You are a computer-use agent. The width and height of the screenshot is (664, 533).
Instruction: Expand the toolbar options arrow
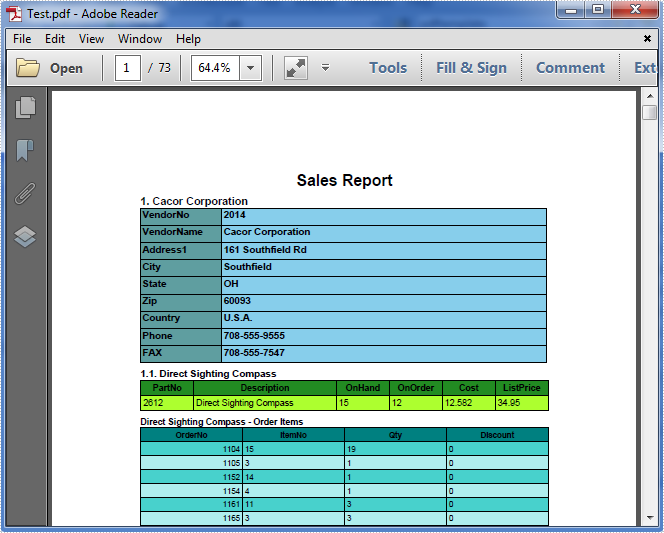(x=325, y=68)
